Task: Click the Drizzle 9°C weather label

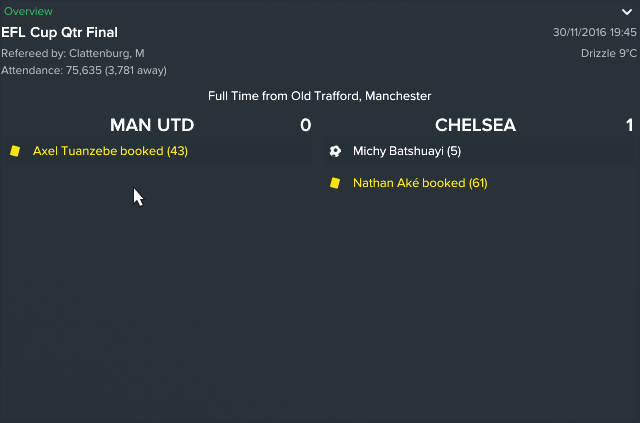Action: click(x=609, y=53)
